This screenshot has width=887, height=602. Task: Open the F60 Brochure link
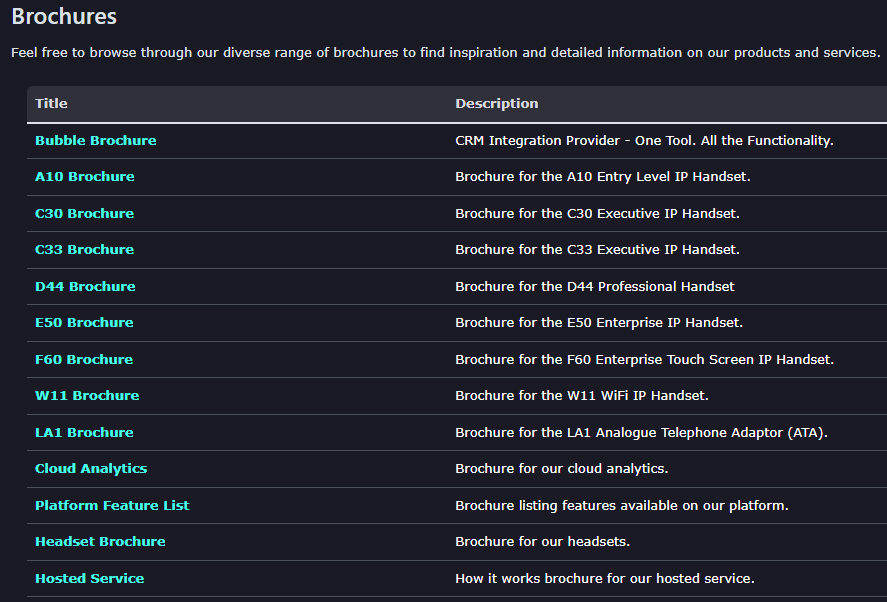pos(84,359)
